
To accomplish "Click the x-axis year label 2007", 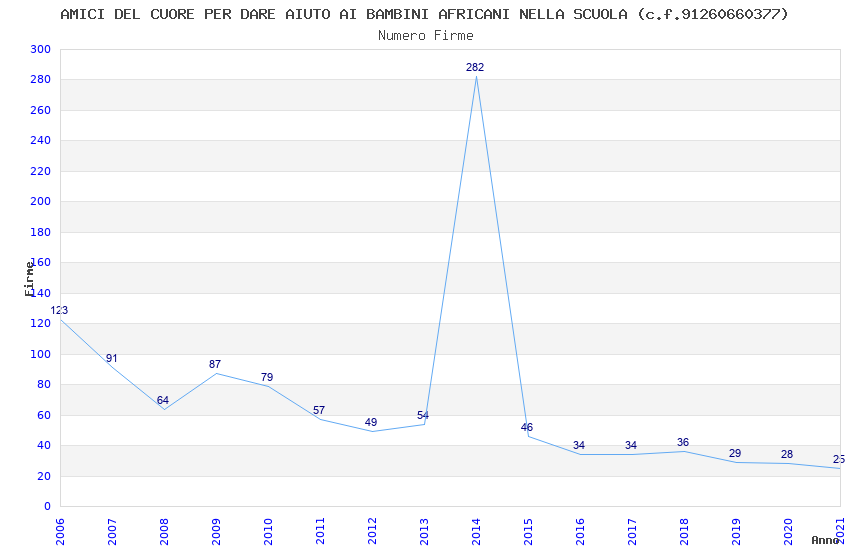I will tap(112, 531).
